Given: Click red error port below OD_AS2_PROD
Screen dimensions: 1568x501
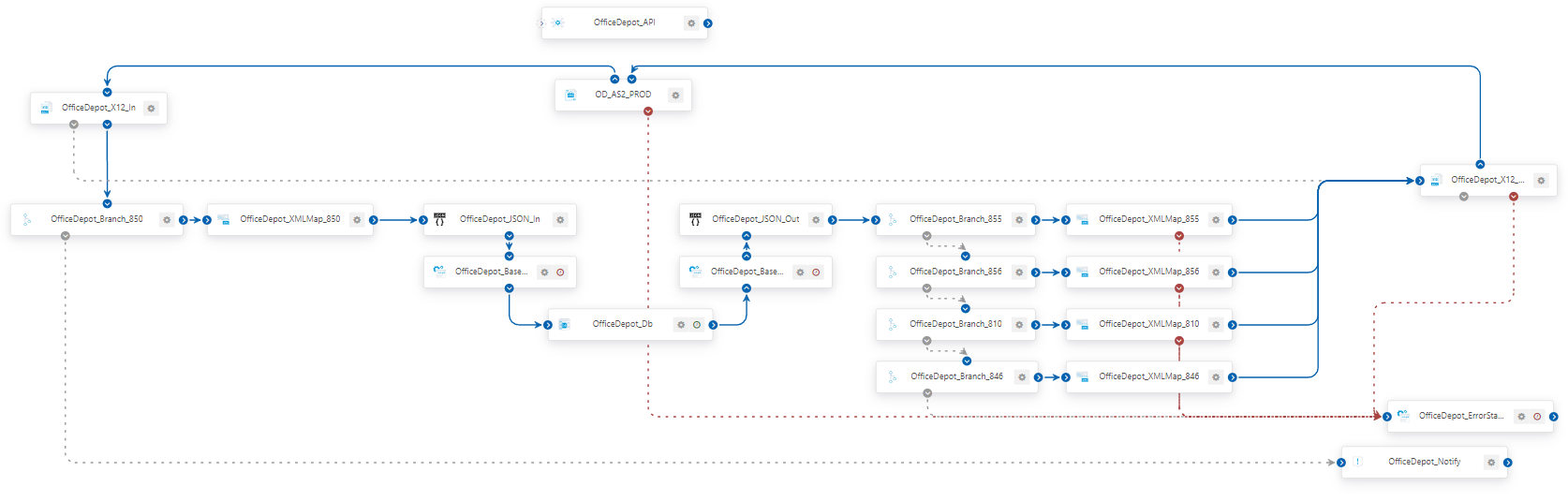Looking at the screenshot, I should click(648, 111).
